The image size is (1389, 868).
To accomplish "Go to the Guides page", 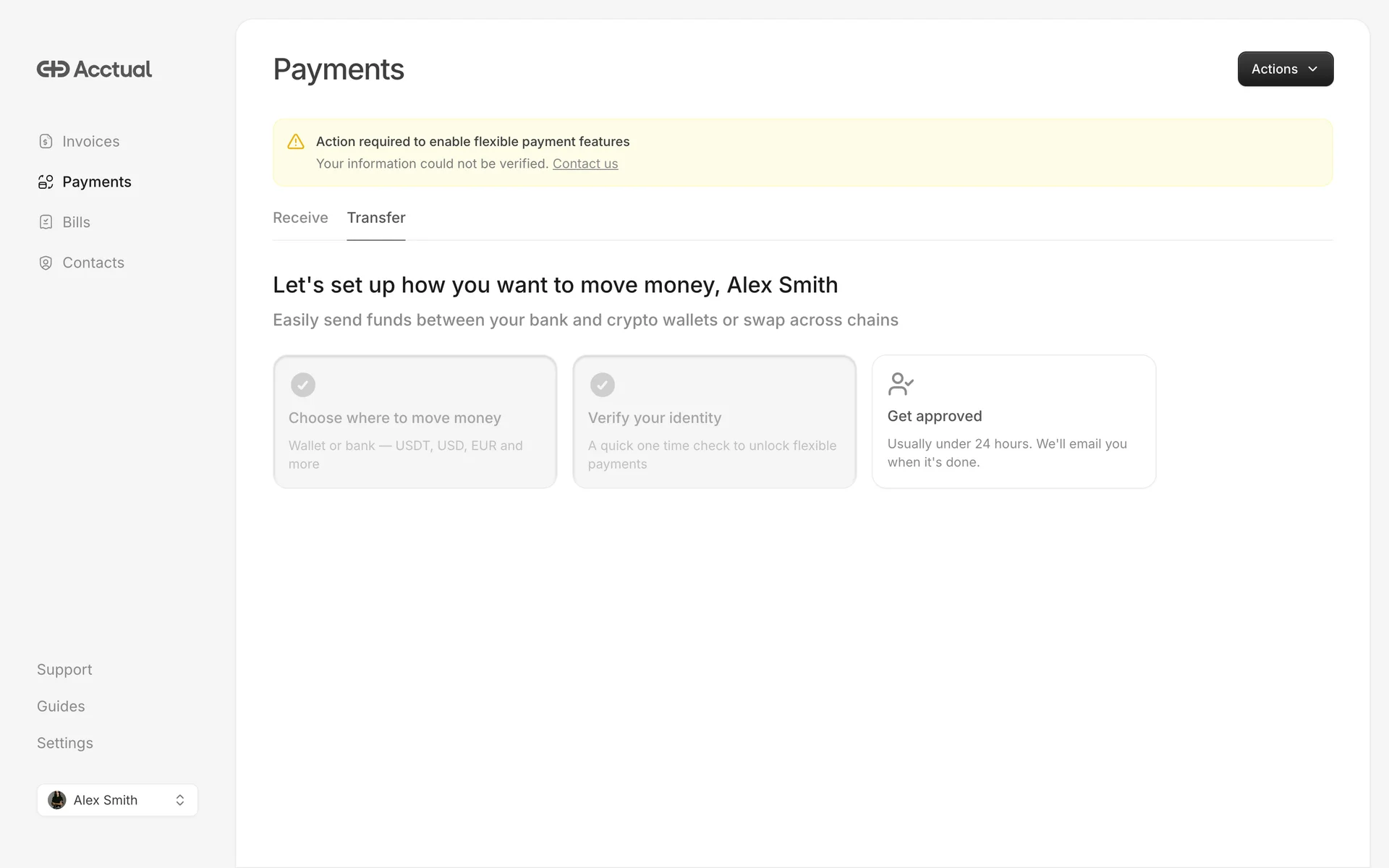I will click(x=61, y=706).
